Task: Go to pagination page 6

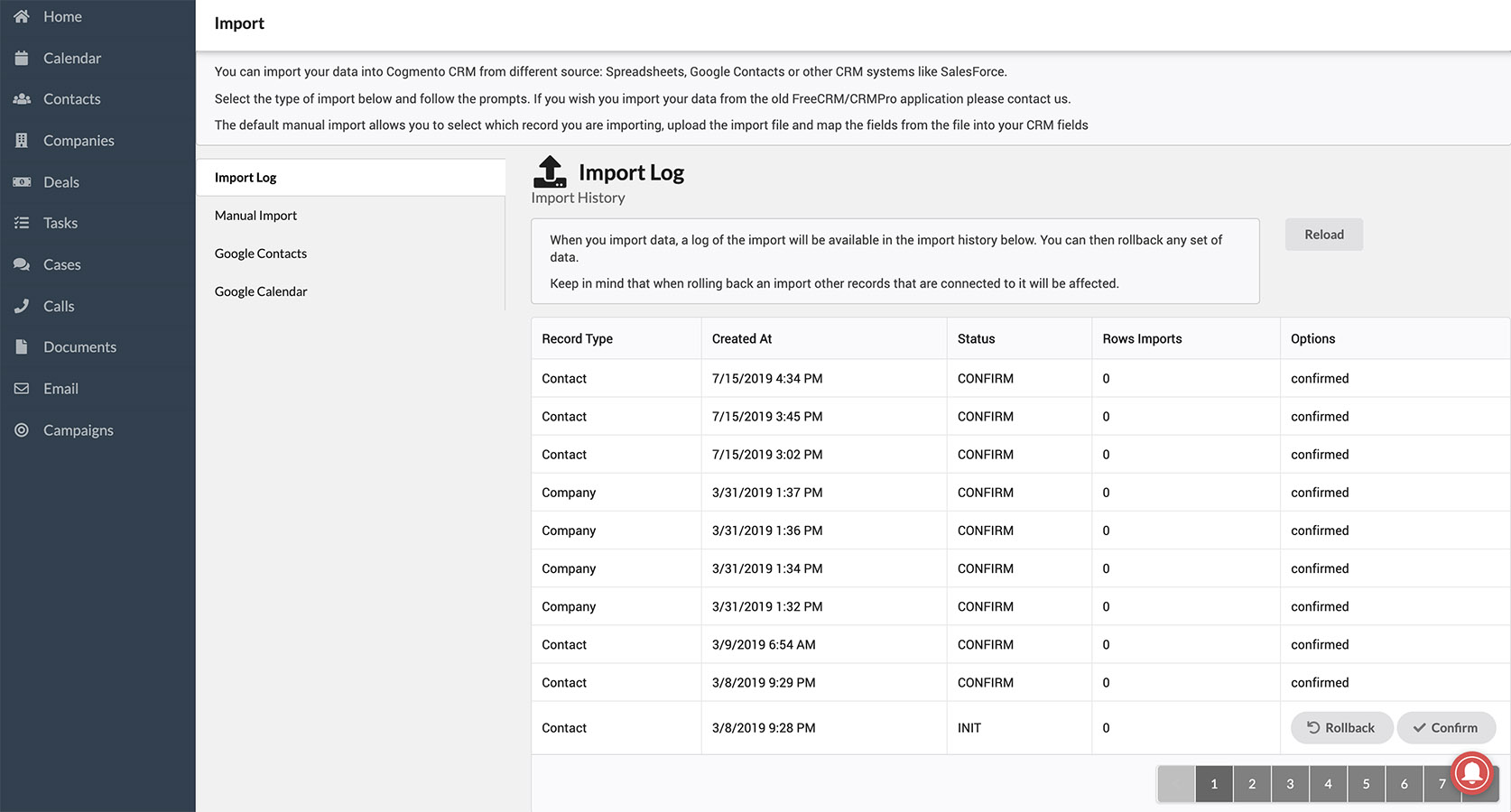Action: (x=1404, y=784)
